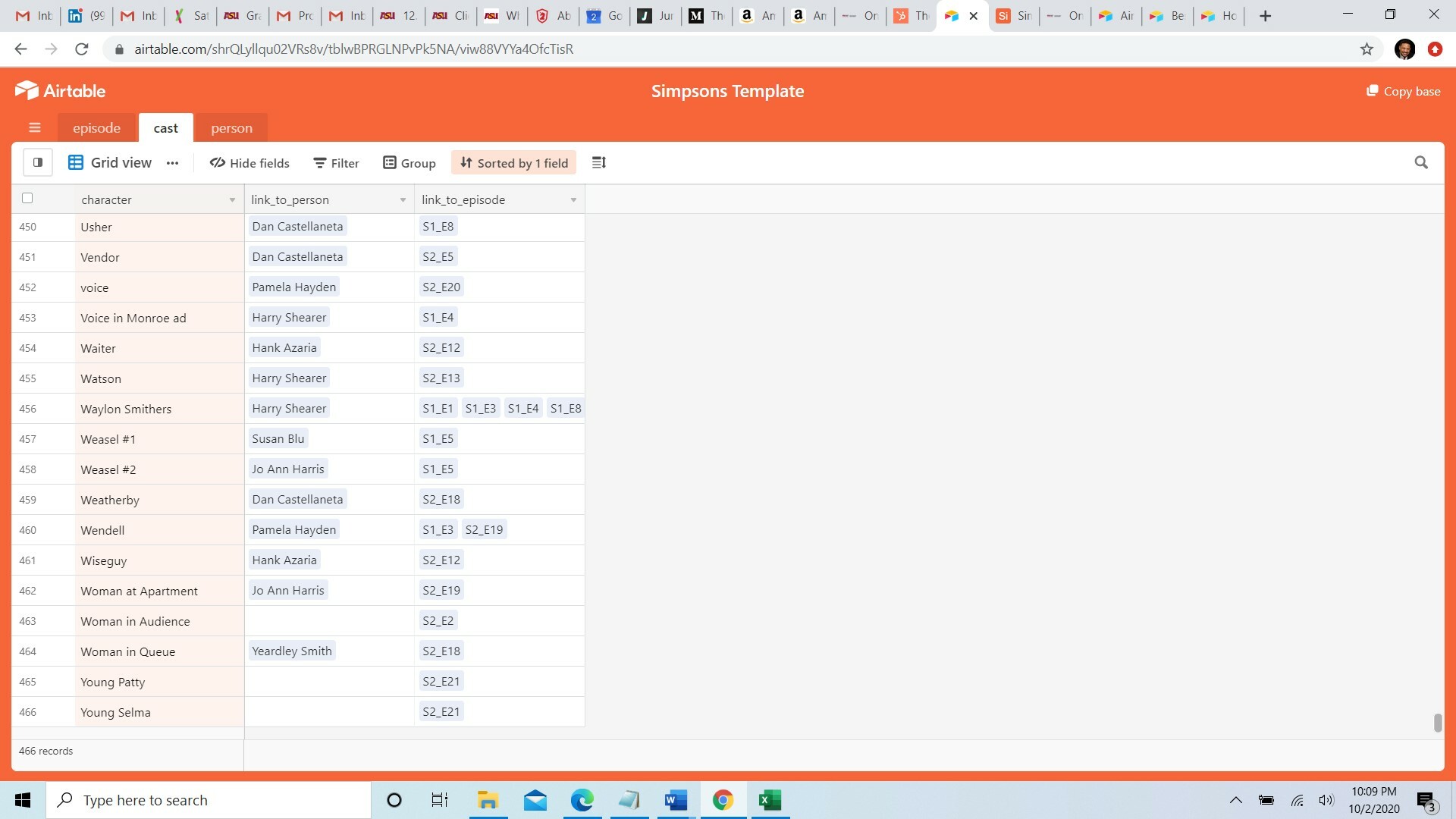Image resolution: width=1456 pixels, height=819 pixels.
Task: Open the notification center icon
Action: (x=1426, y=801)
